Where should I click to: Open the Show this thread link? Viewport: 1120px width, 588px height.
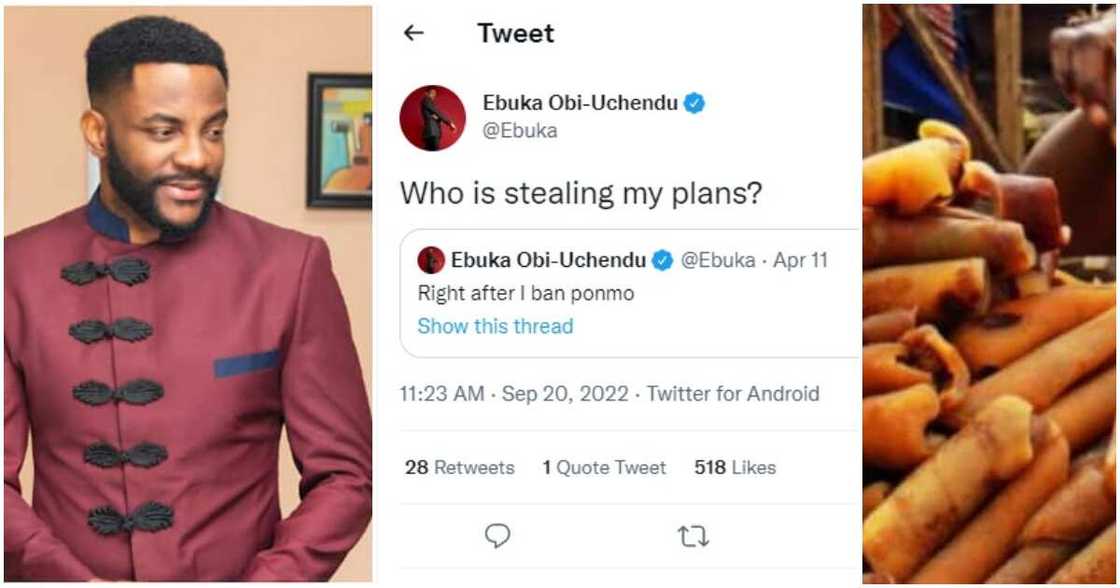coord(495,326)
